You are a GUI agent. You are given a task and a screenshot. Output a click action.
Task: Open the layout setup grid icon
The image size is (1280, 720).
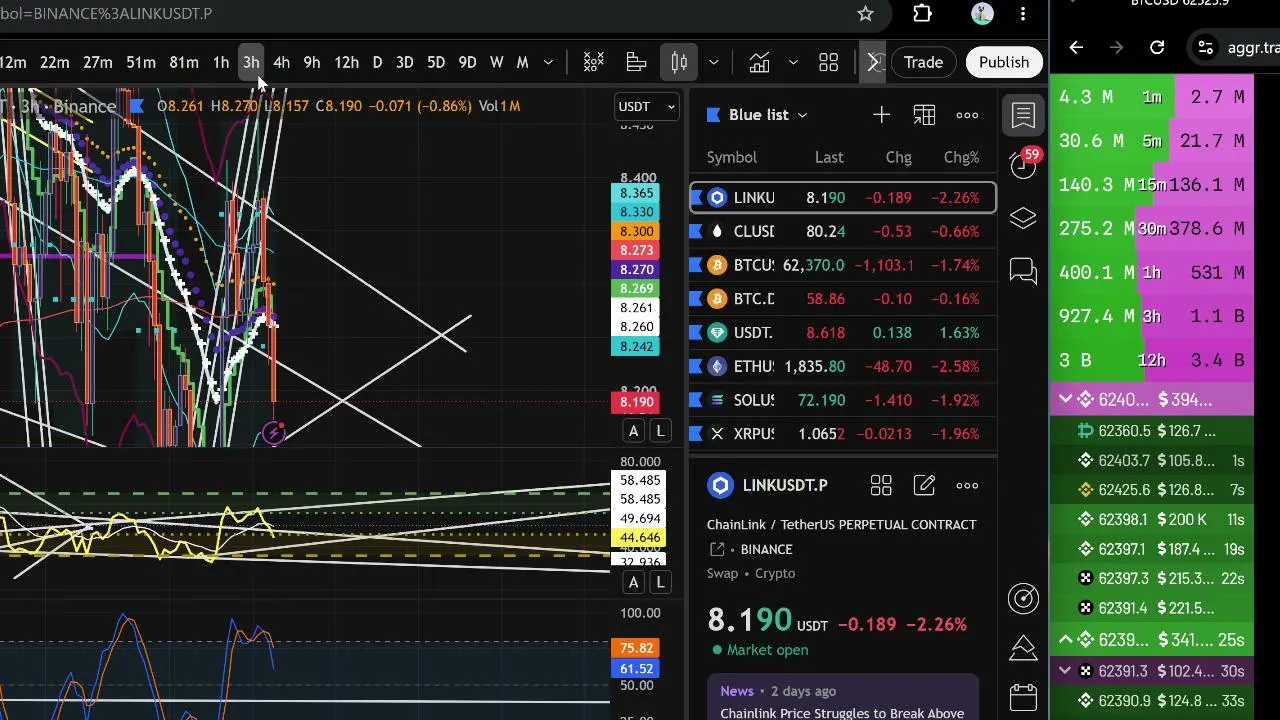(x=829, y=63)
